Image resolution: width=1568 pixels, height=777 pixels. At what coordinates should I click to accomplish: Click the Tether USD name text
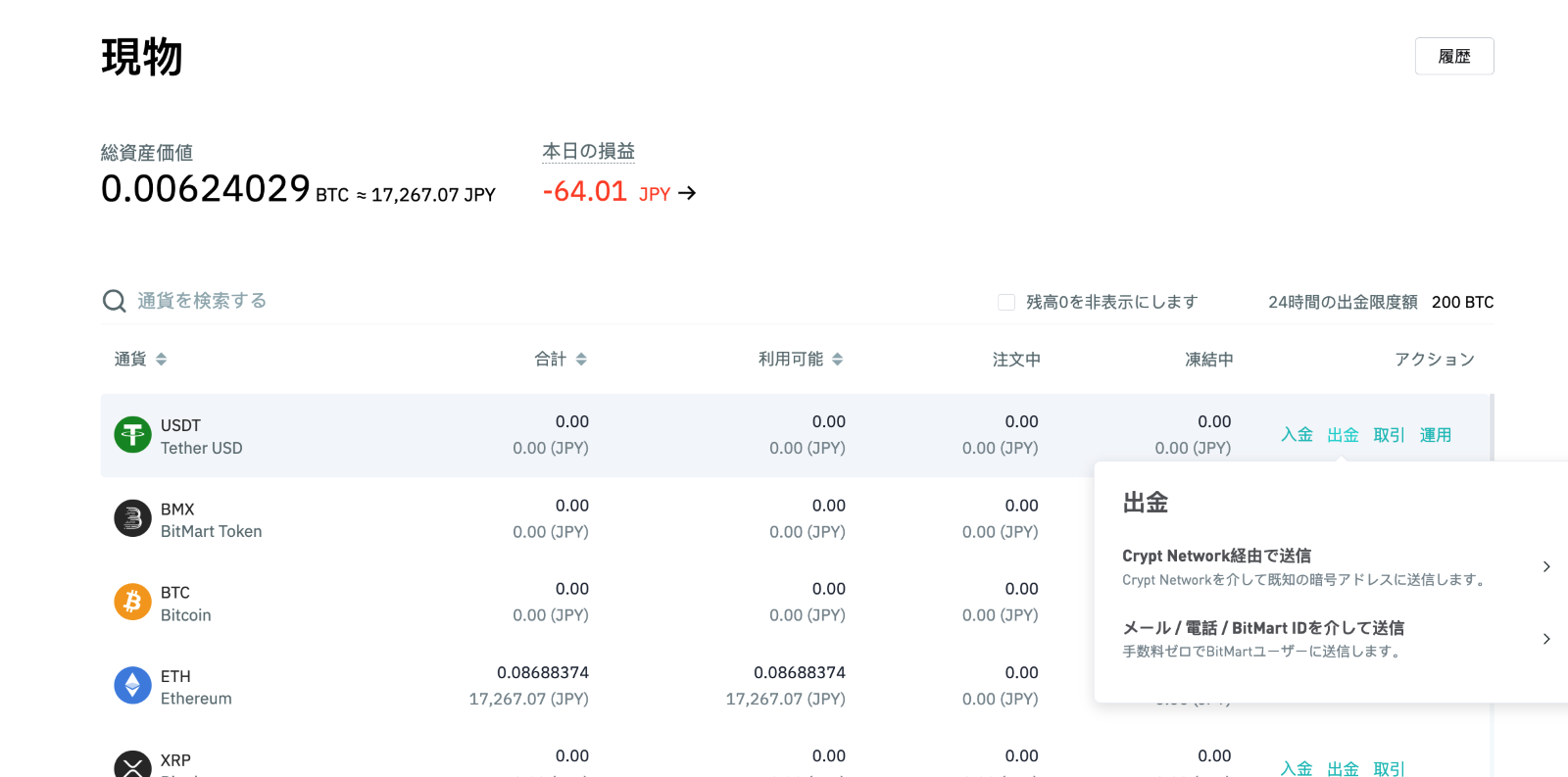(202, 448)
